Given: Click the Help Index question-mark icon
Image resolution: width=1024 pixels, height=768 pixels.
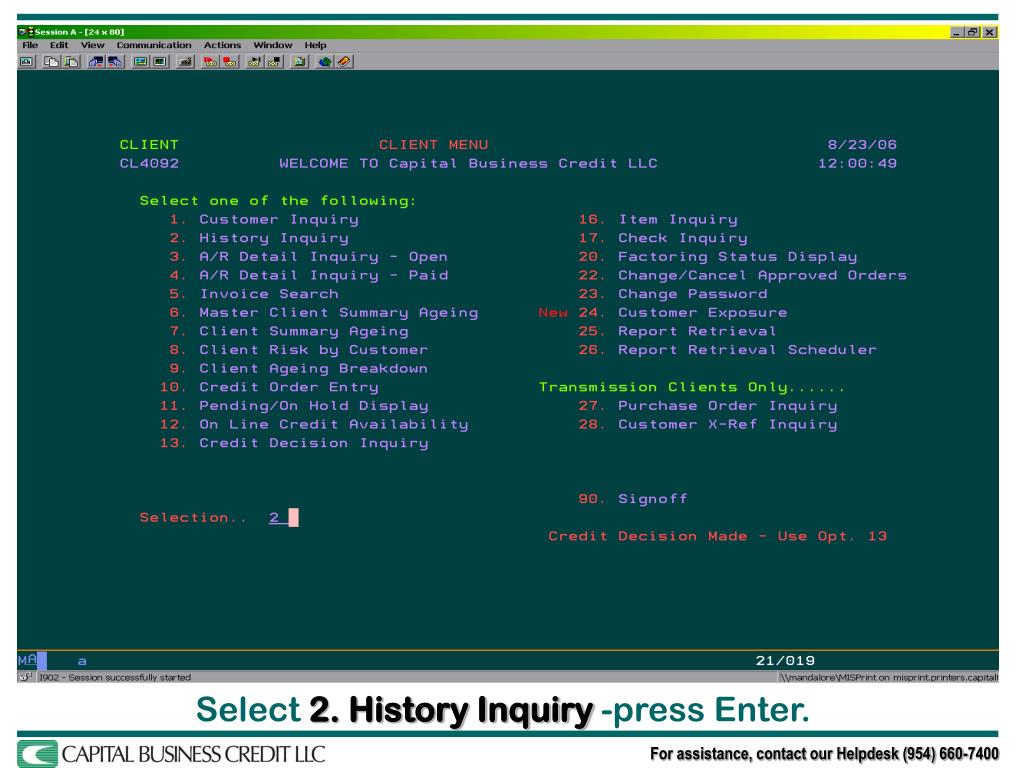Looking at the screenshot, I should point(344,62).
